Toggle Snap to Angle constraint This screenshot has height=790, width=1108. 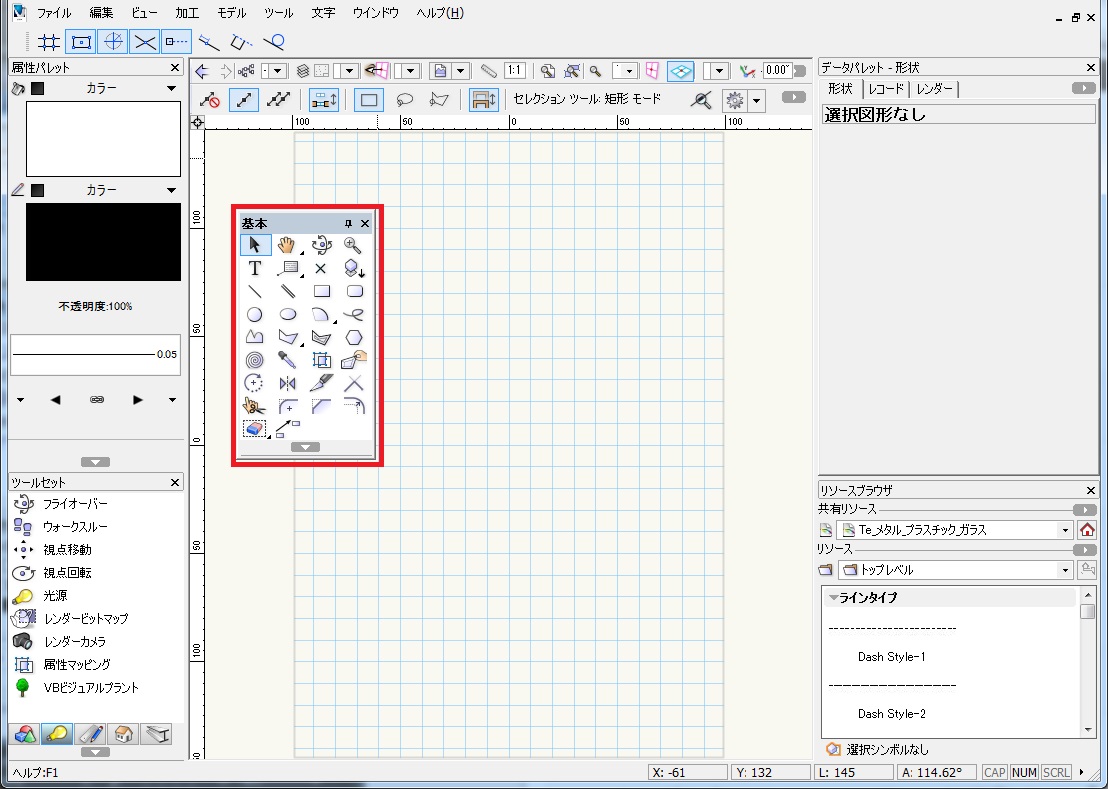[113, 42]
